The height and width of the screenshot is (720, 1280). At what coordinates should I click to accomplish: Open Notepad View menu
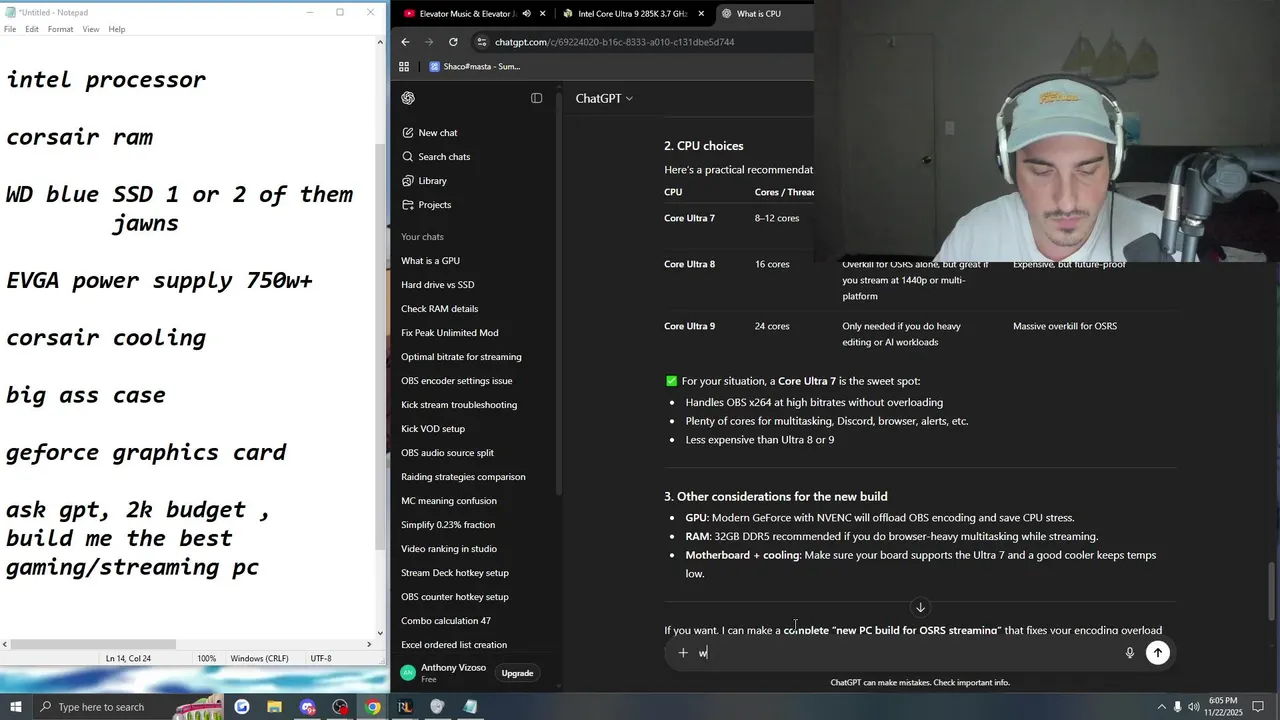[x=91, y=29]
